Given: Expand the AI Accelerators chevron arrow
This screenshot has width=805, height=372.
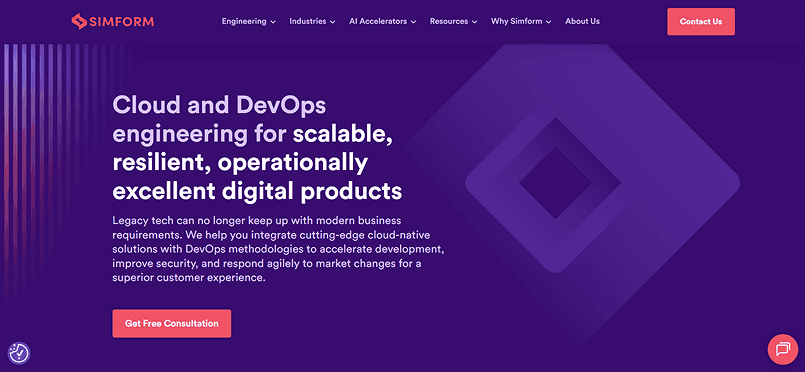Looking at the screenshot, I should tap(413, 22).
